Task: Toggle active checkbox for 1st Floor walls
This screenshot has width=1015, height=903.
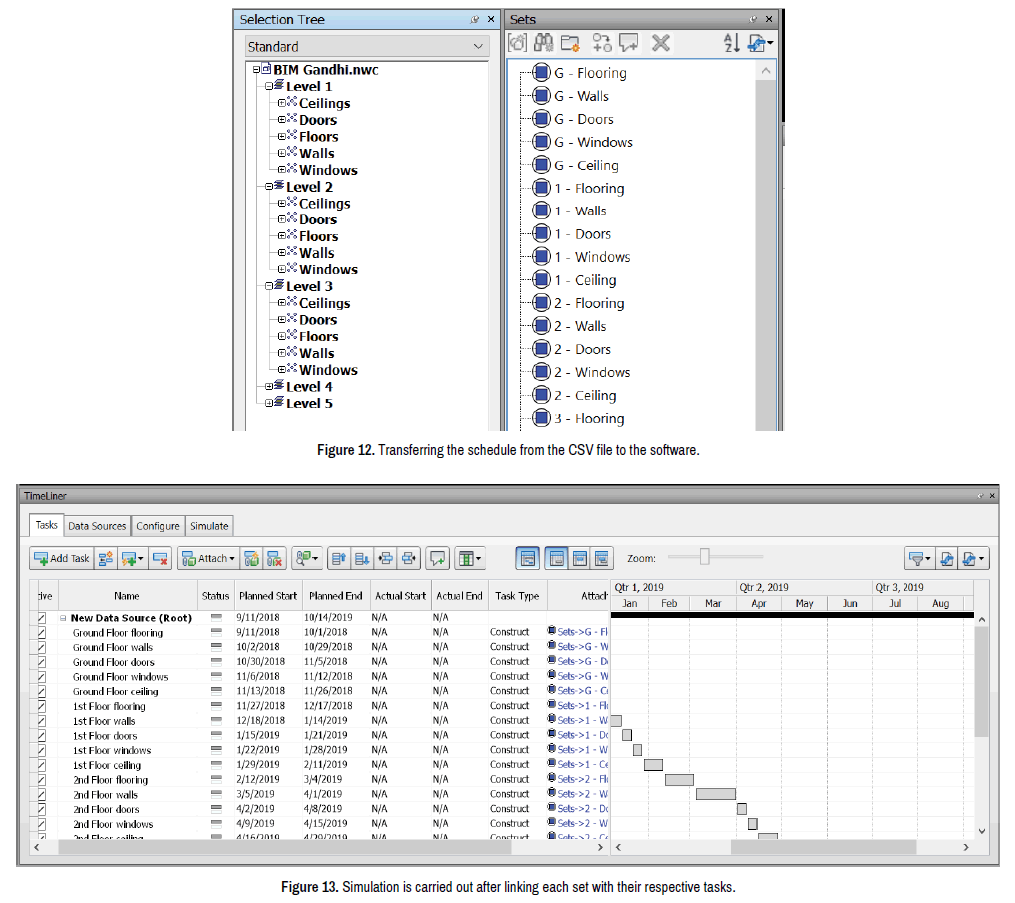Action: pyautogui.click(x=42, y=720)
